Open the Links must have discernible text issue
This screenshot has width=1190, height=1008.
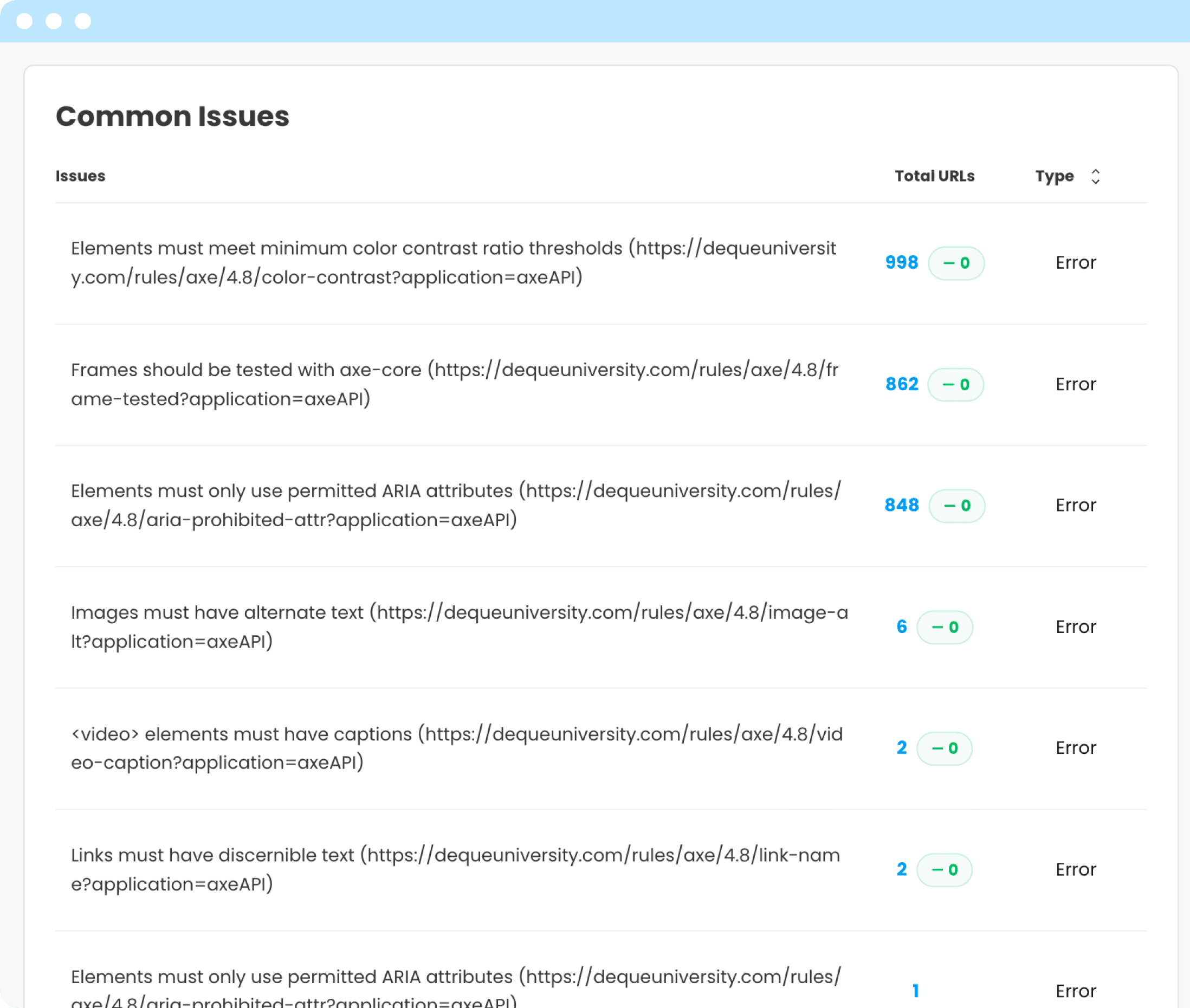[455, 870]
